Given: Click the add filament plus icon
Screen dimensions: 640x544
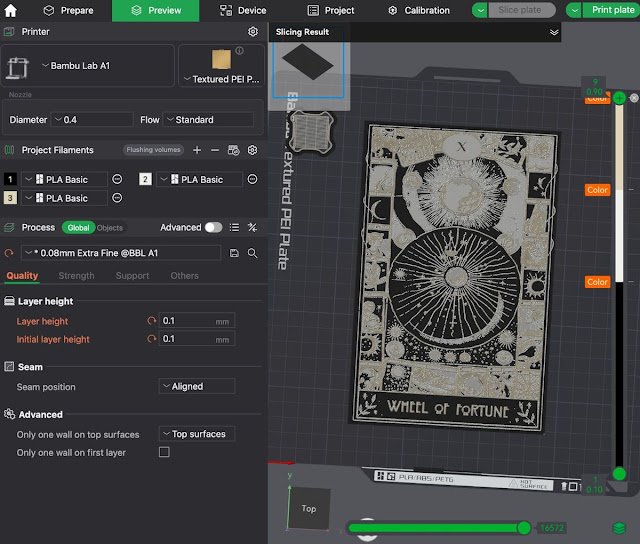Looking at the screenshot, I should pyautogui.click(x=197, y=150).
